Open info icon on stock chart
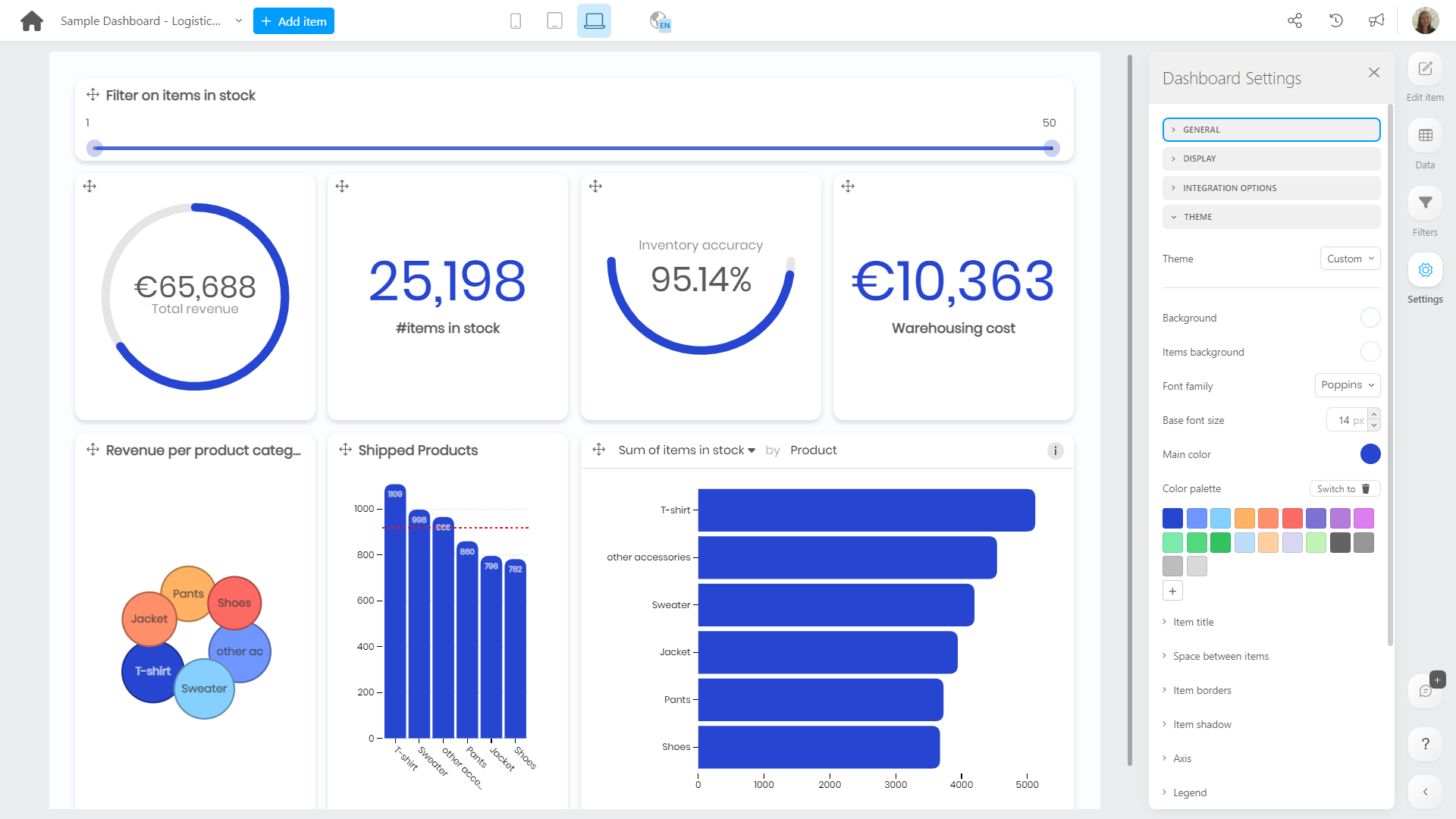The image size is (1456, 819). point(1055,451)
